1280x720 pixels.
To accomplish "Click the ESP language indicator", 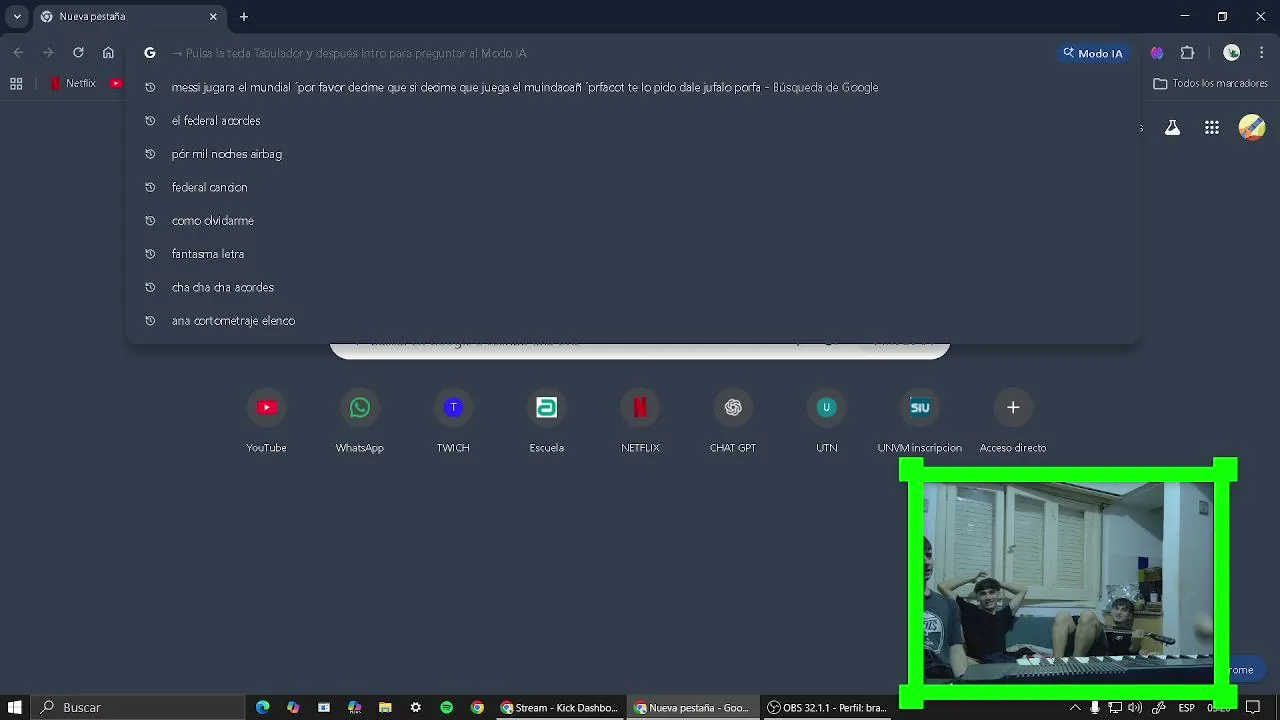I will pyautogui.click(x=1186, y=707).
